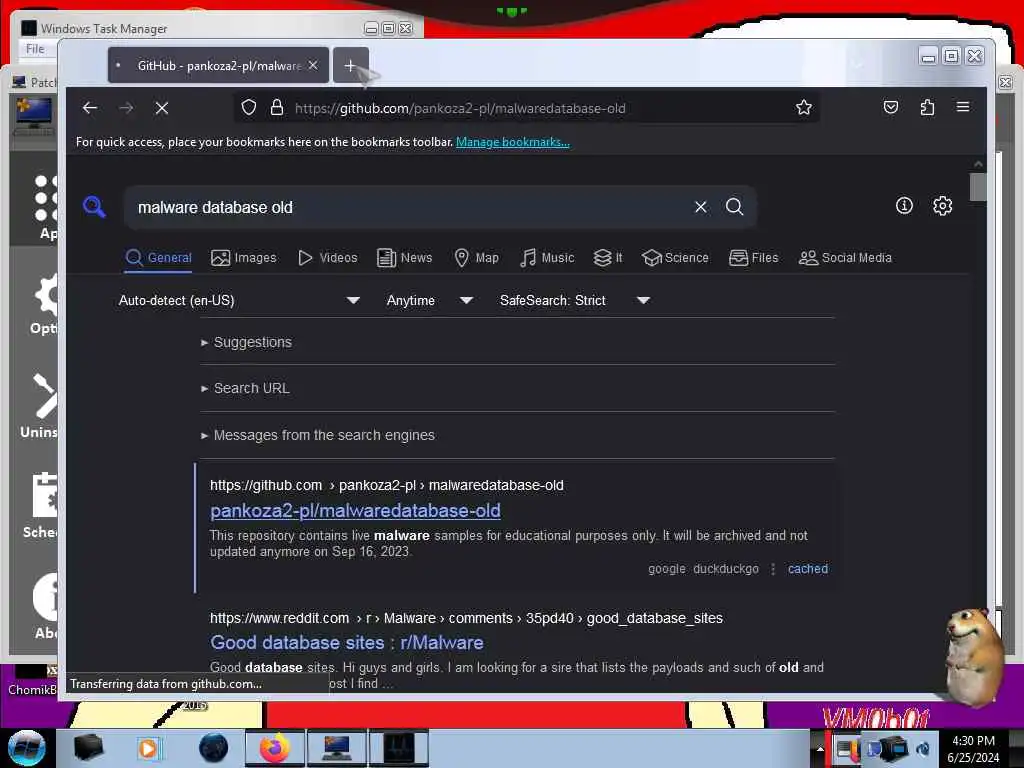1024x768 pixels.
Task: Open the SafeSearch: Strict dropdown
Action: tap(575, 300)
